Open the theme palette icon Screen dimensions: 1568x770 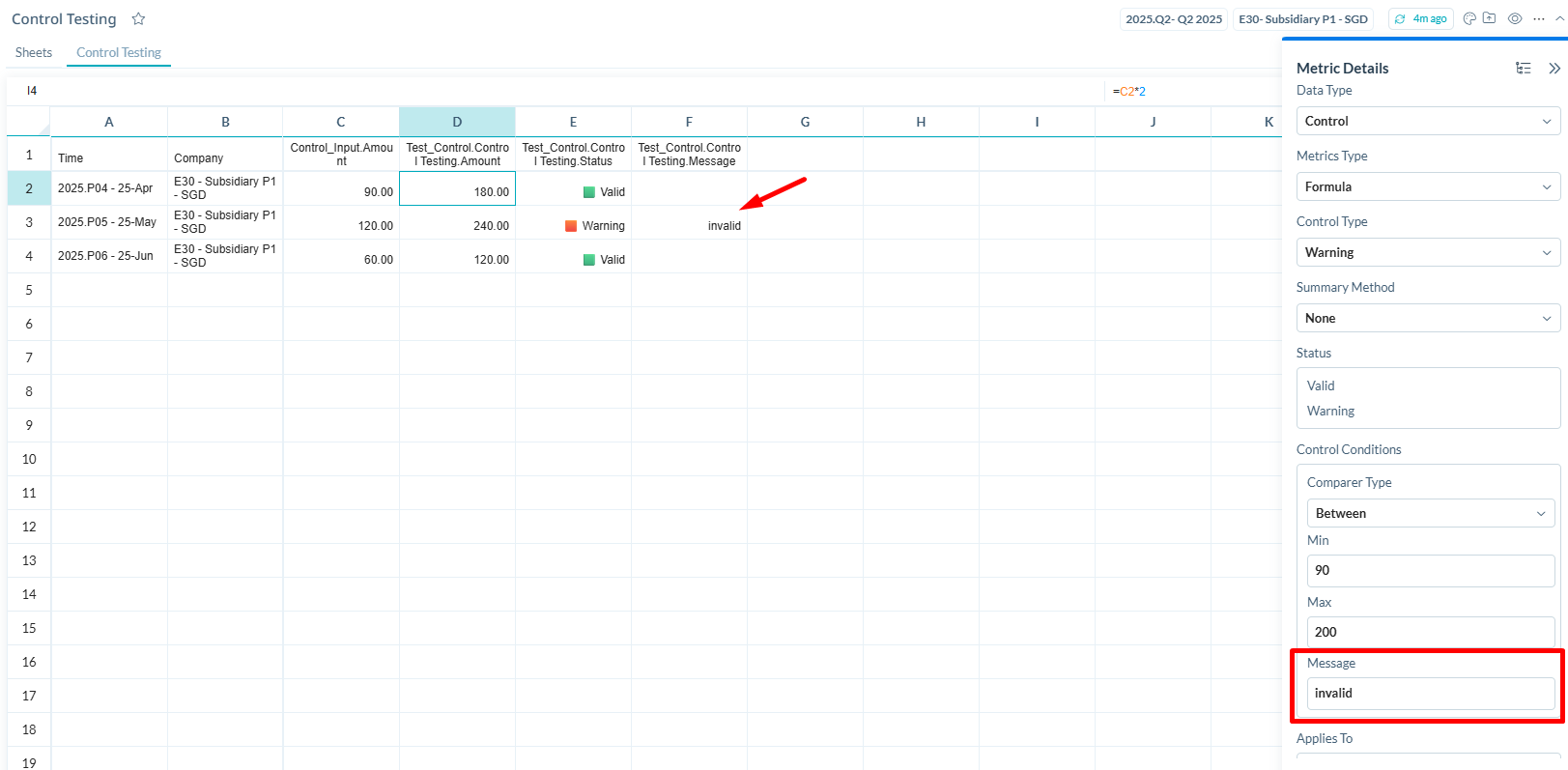click(x=1469, y=18)
